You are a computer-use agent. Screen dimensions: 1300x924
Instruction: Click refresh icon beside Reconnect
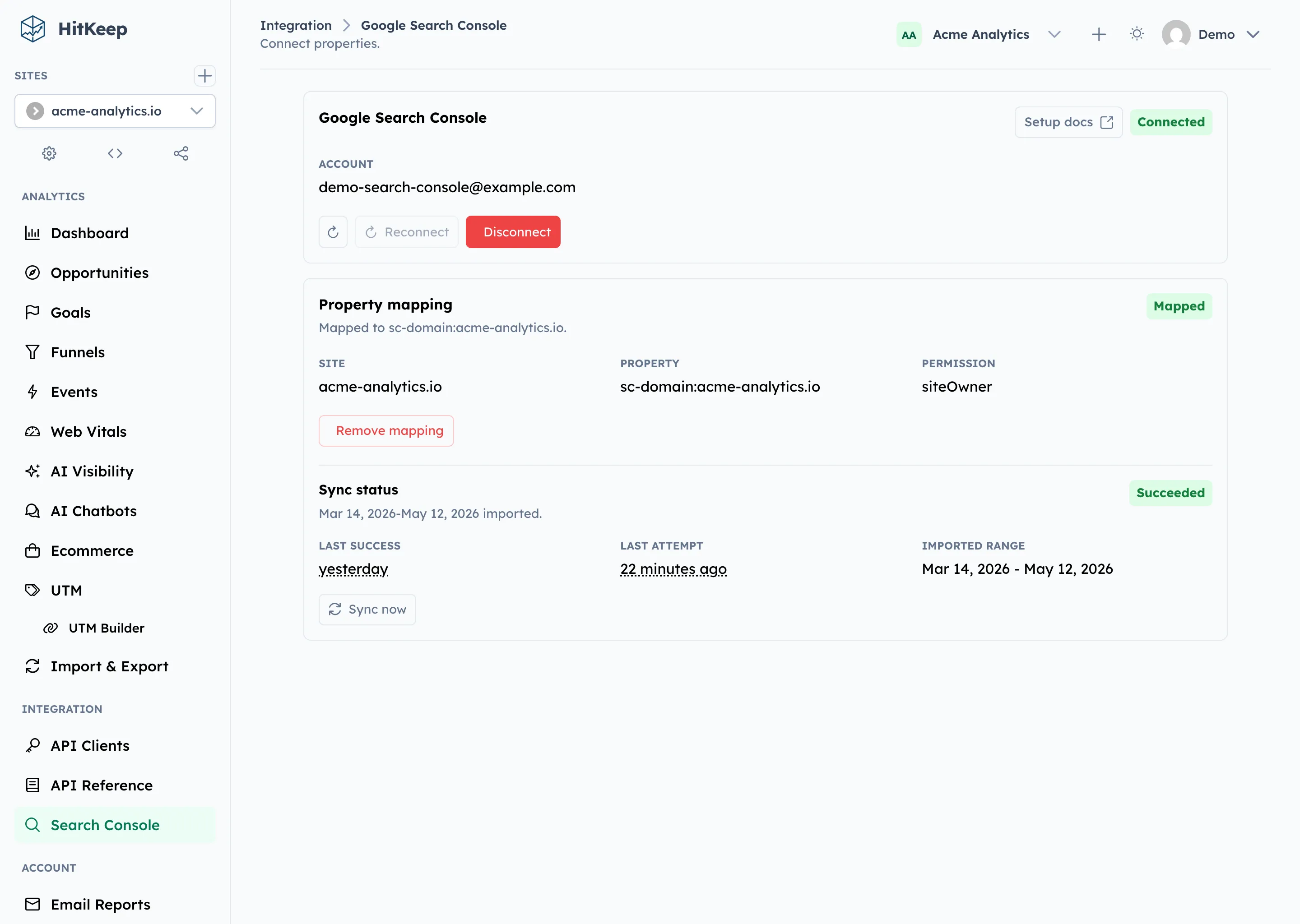333,232
